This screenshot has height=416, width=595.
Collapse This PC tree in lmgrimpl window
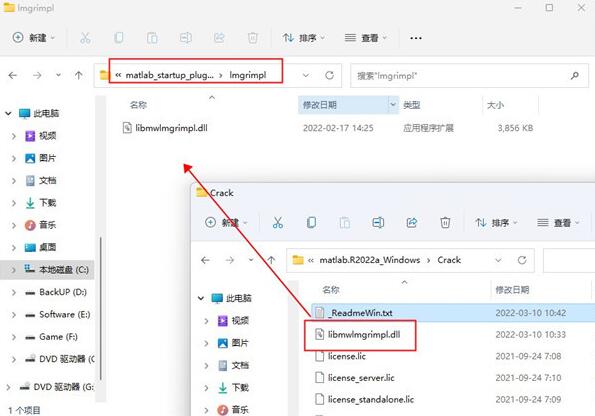coord(8,113)
